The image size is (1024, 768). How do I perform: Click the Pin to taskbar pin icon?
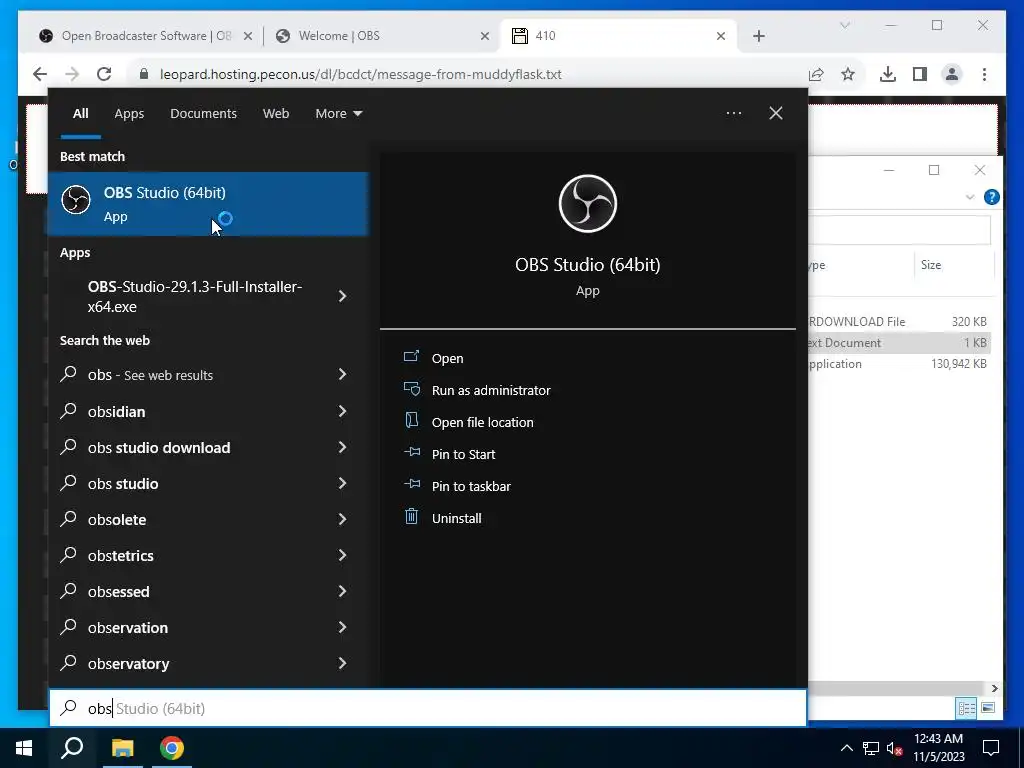tap(411, 484)
